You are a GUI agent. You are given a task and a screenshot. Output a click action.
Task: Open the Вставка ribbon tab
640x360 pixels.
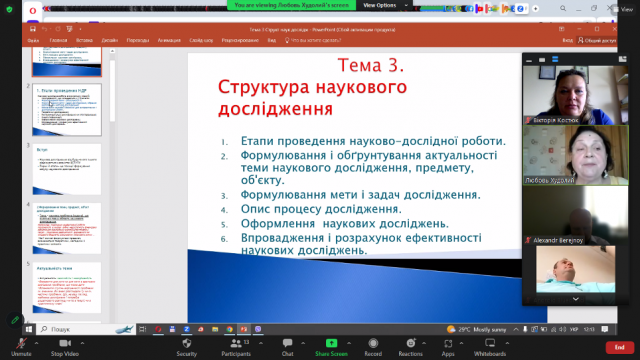[x=84, y=40]
